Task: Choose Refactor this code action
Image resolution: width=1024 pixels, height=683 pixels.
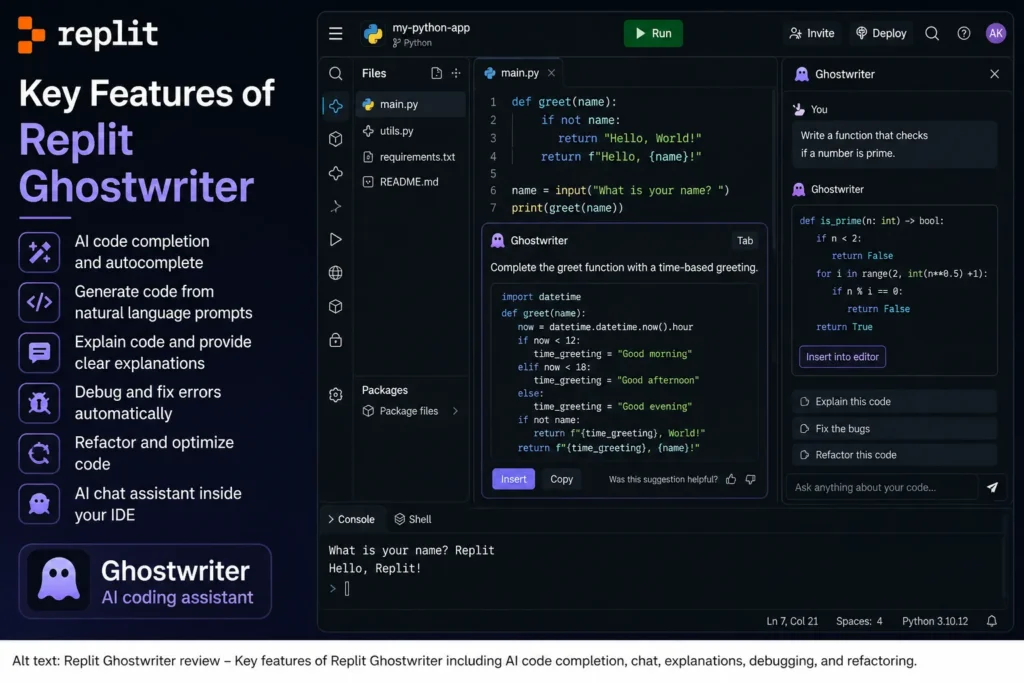Action: (894, 454)
